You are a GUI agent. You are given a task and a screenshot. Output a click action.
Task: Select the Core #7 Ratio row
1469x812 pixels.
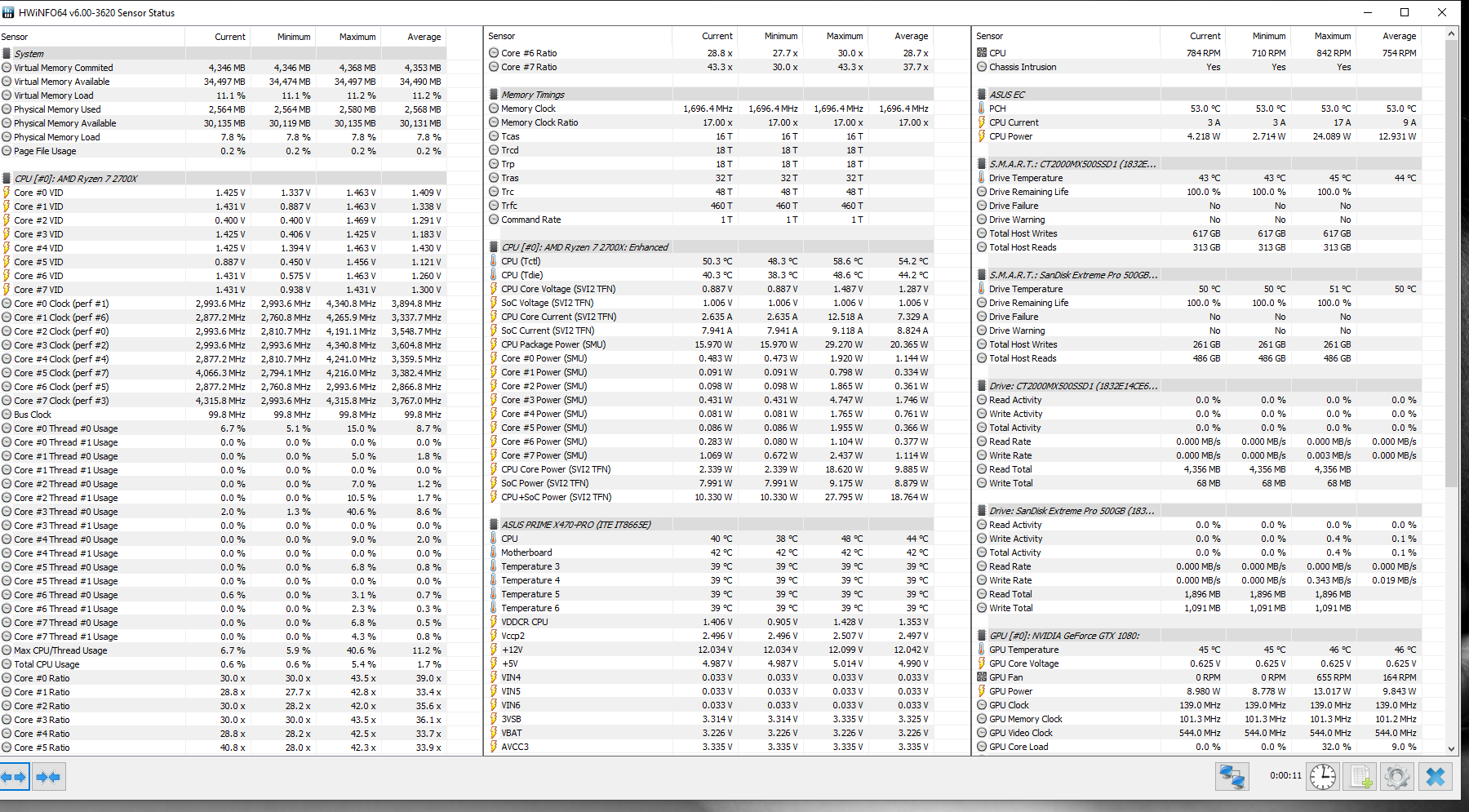(x=708, y=67)
